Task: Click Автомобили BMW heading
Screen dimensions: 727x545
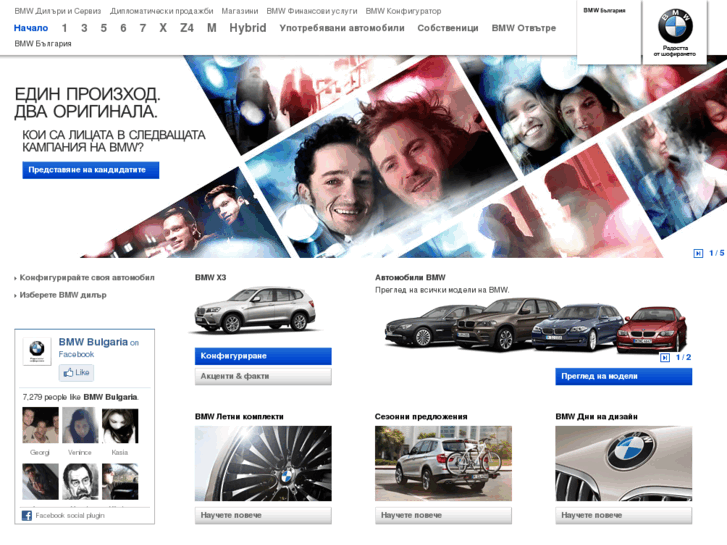Action: (410, 277)
